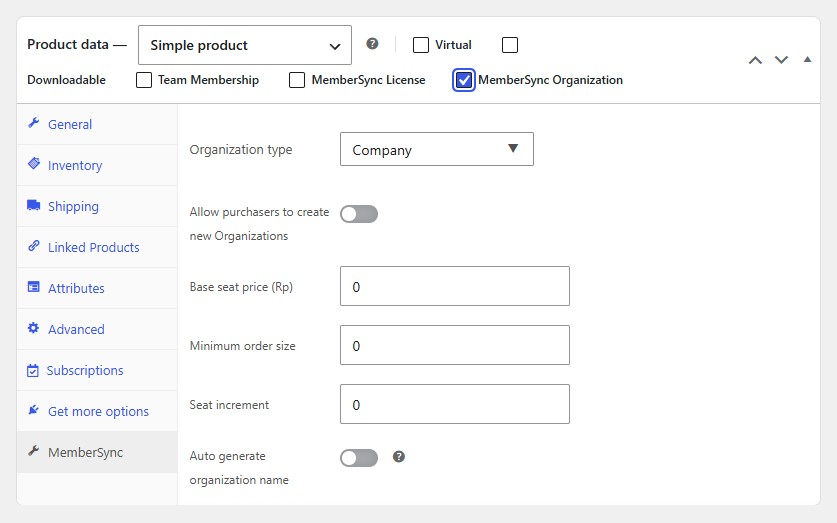Click the Virtual label text

[x=453, y=45]
